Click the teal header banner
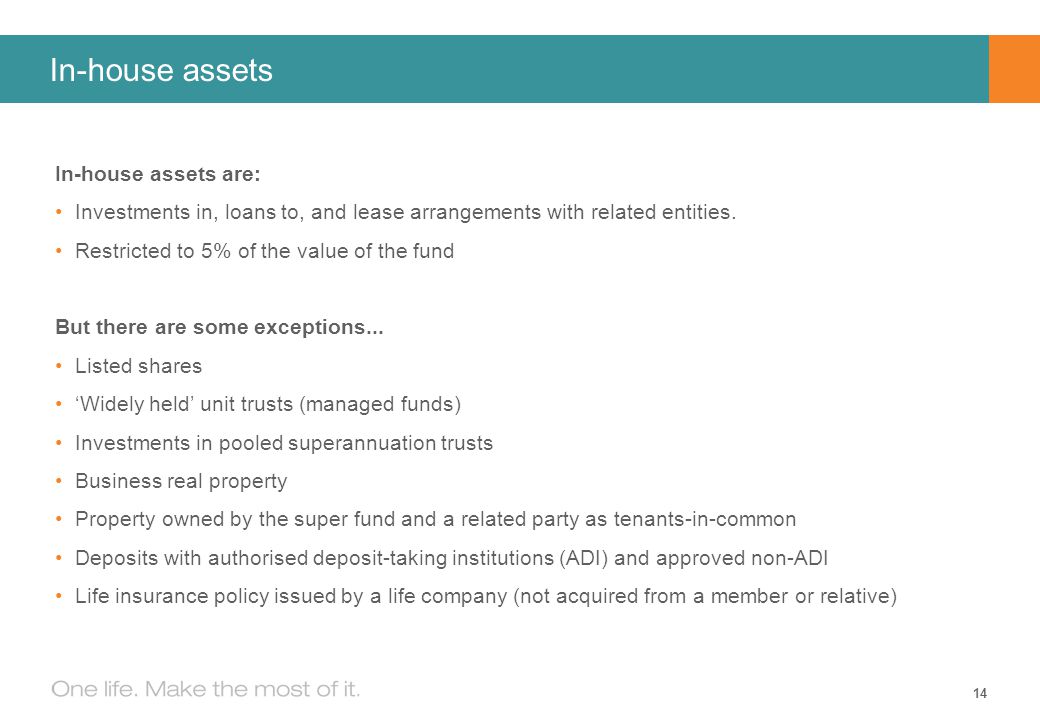This screenshot has width=1040, height=720. 494,69
